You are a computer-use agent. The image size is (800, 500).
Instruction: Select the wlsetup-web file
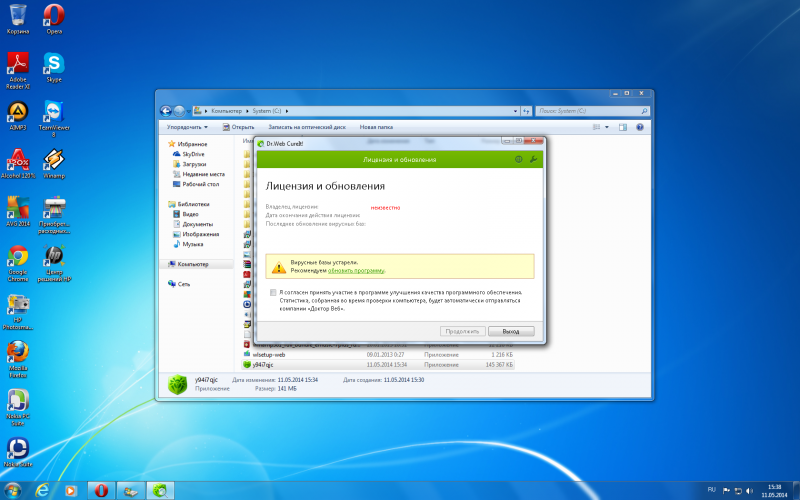pos(378,355)
